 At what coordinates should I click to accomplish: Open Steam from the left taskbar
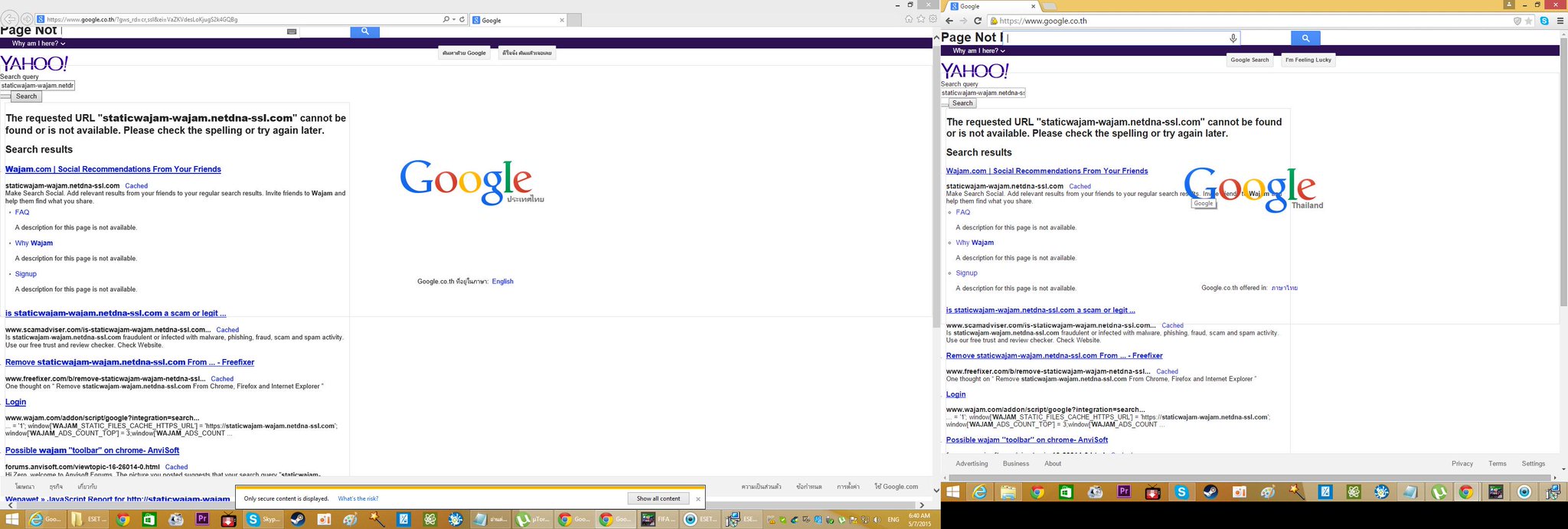pos(296,520)
